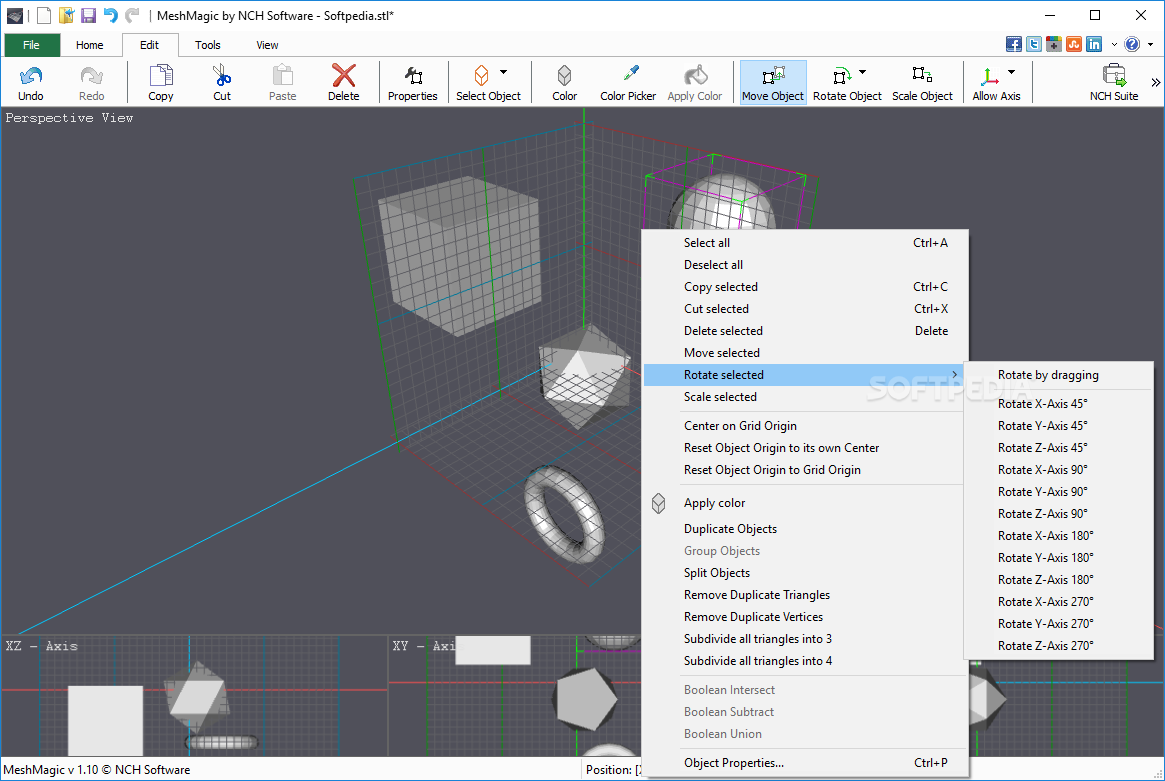The image size is (1165, 781).
Task: Share via the LinkedIn icon
Action: (x=1094, y=44)
